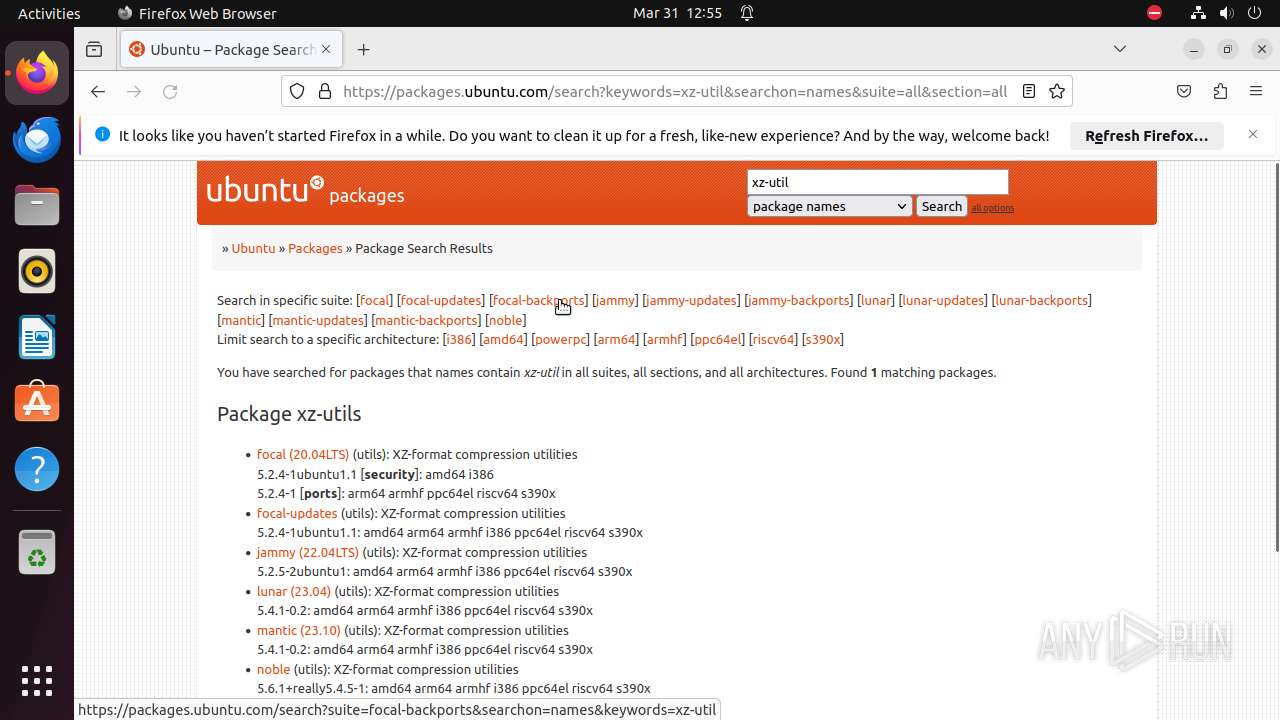The image size is (1280, 720).
Task: Open a new tab
Action: 363,49
